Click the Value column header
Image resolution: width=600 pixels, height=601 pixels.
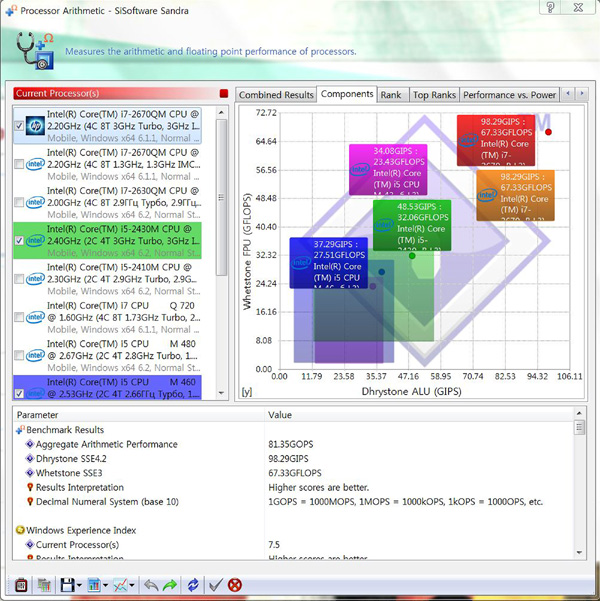pyautogui.click(x=419, y=415)
